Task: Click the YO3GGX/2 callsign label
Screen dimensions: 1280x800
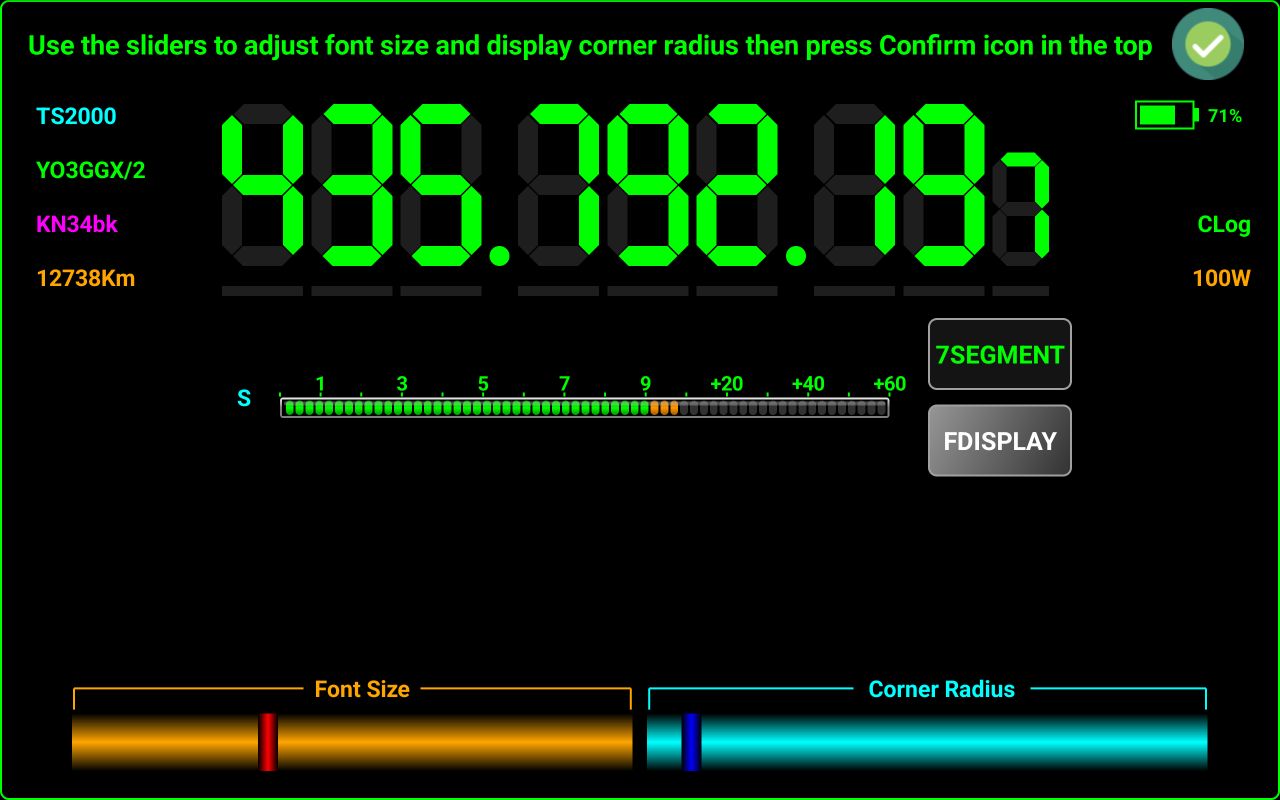Action: (90, 170)
